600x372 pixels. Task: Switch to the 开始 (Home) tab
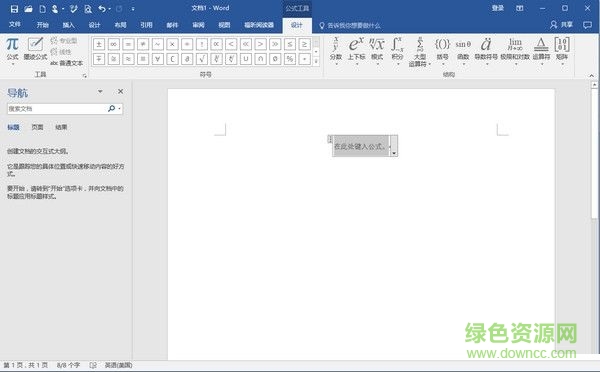[42, 25]
